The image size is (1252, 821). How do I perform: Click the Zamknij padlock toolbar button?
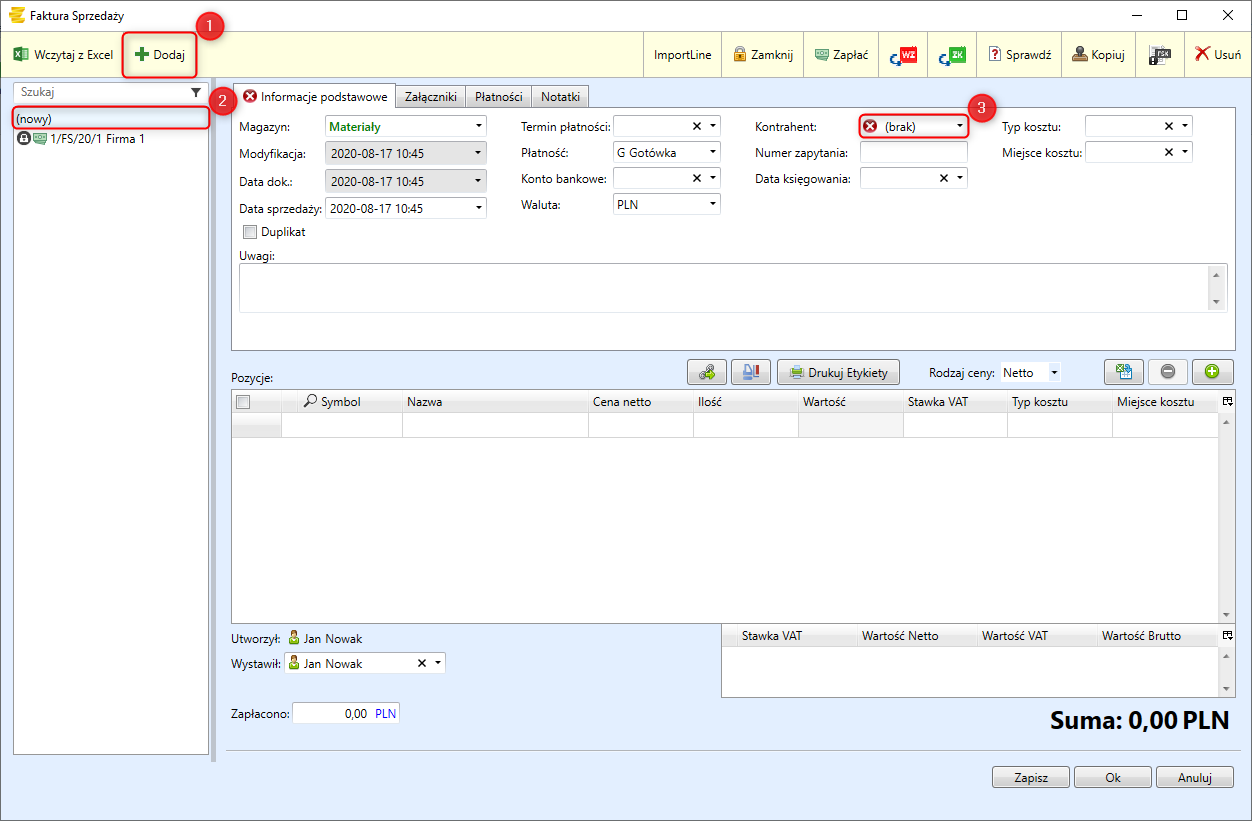[763, 55]
